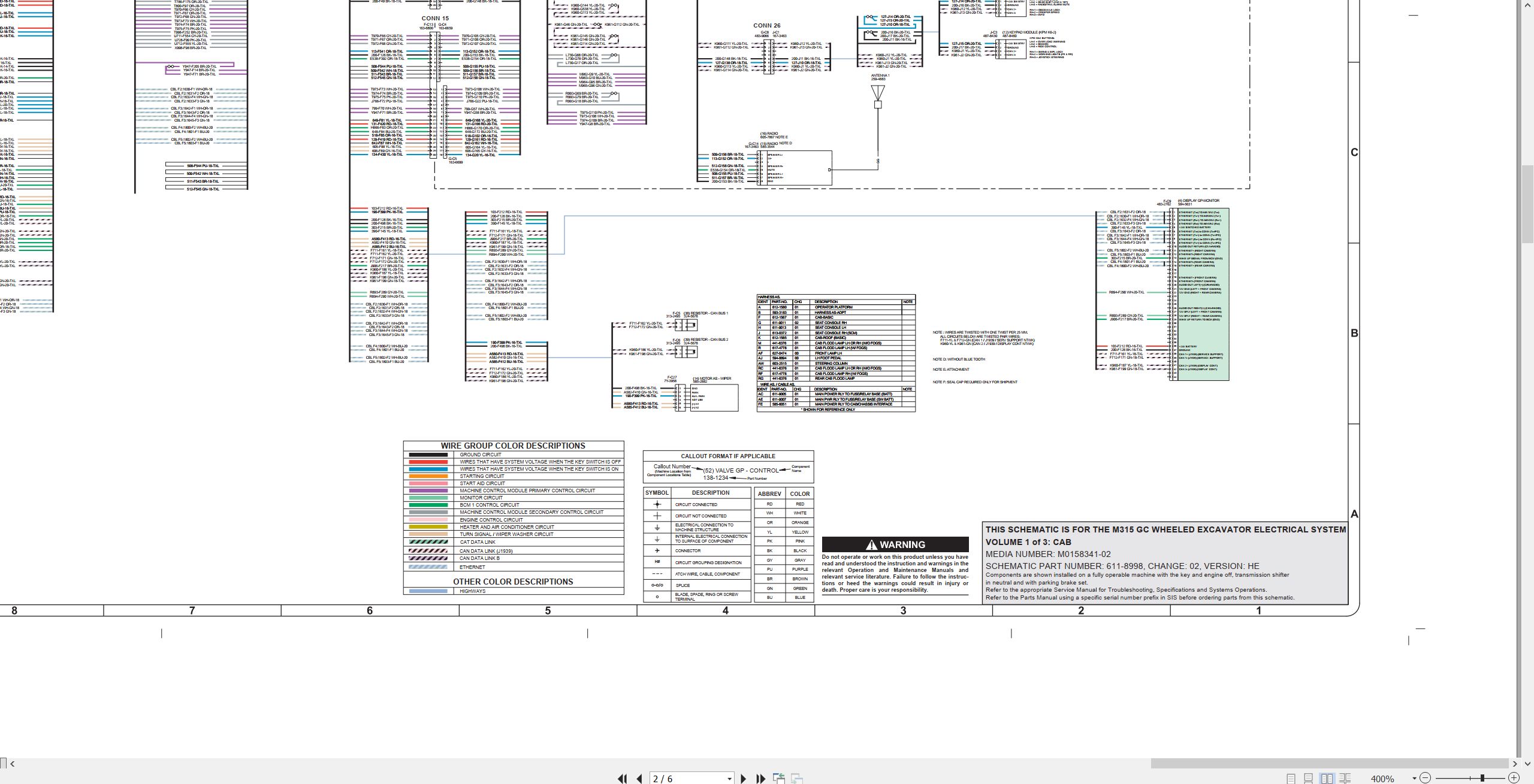The height and width of the screenshot is (784, 1534).
Task: Click the (52) VALVE GP - CONTROL example
Action: pos(741,471)
